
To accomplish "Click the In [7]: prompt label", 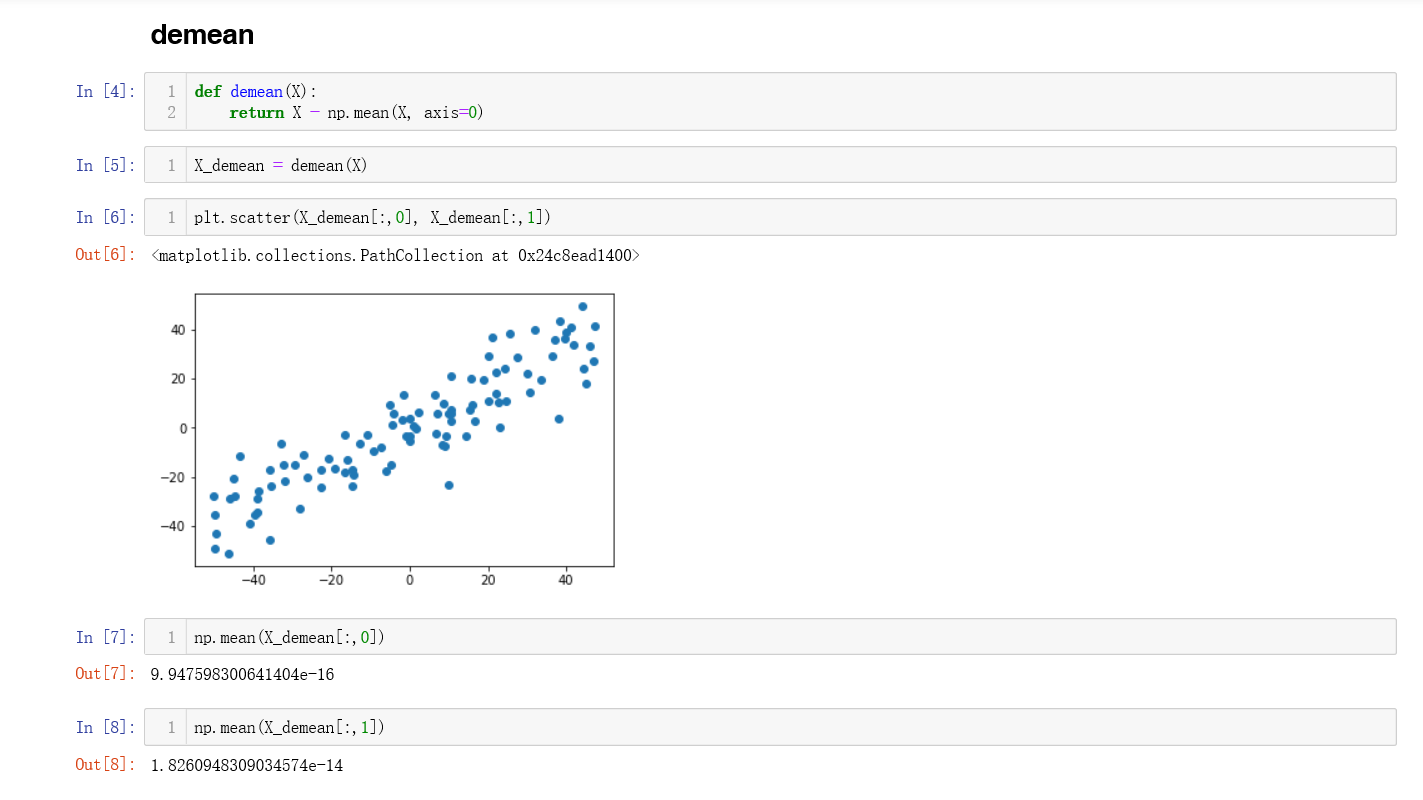I will (105, 637).
